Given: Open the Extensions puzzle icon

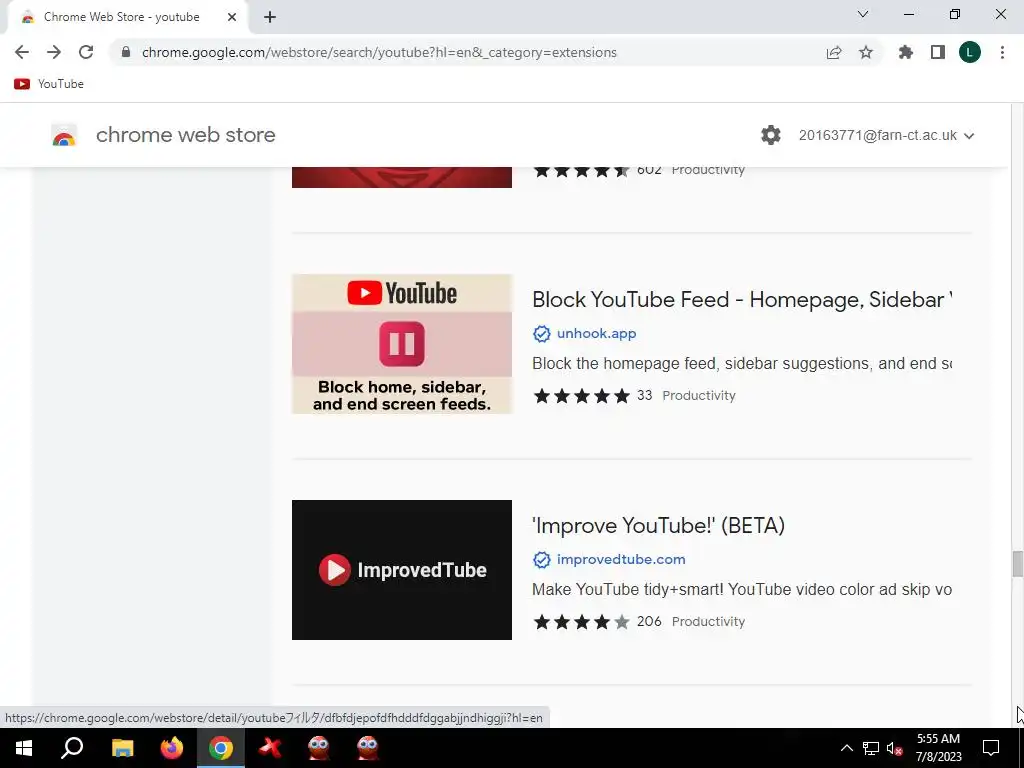Looking at the screenshot, I should tap(906, 52).
